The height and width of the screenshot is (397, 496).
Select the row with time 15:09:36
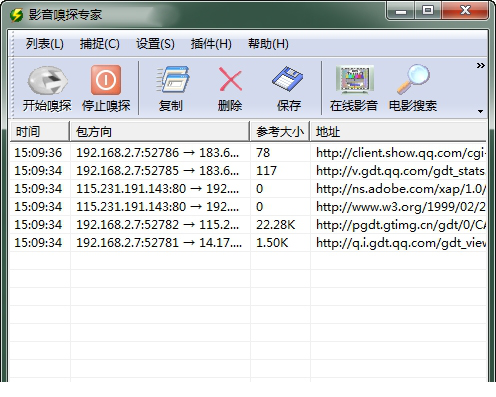pyautogui.click(x=248, y=153)
